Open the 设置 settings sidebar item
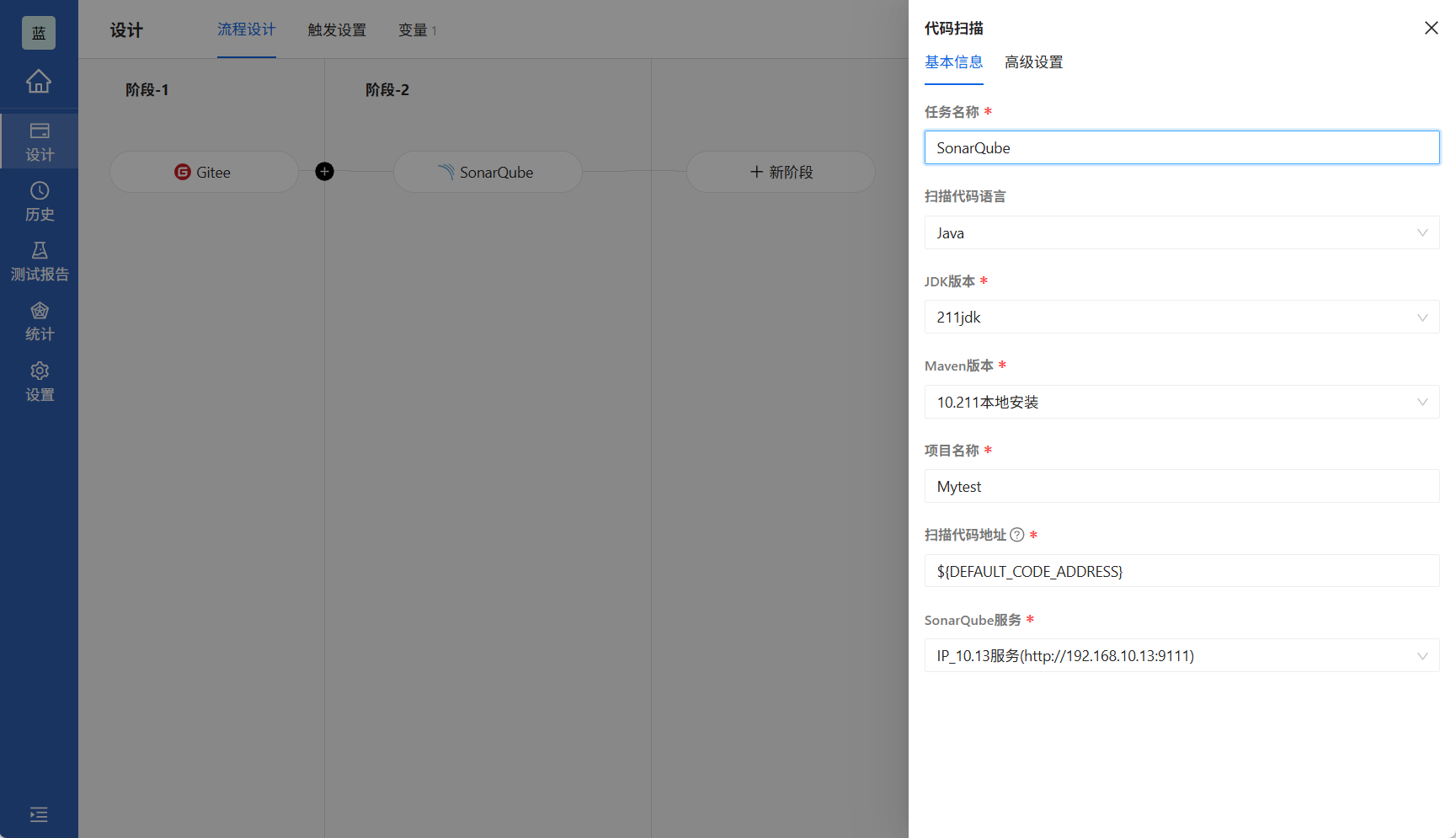Screen dimensions: 1456x838 [x=39, y=382]
